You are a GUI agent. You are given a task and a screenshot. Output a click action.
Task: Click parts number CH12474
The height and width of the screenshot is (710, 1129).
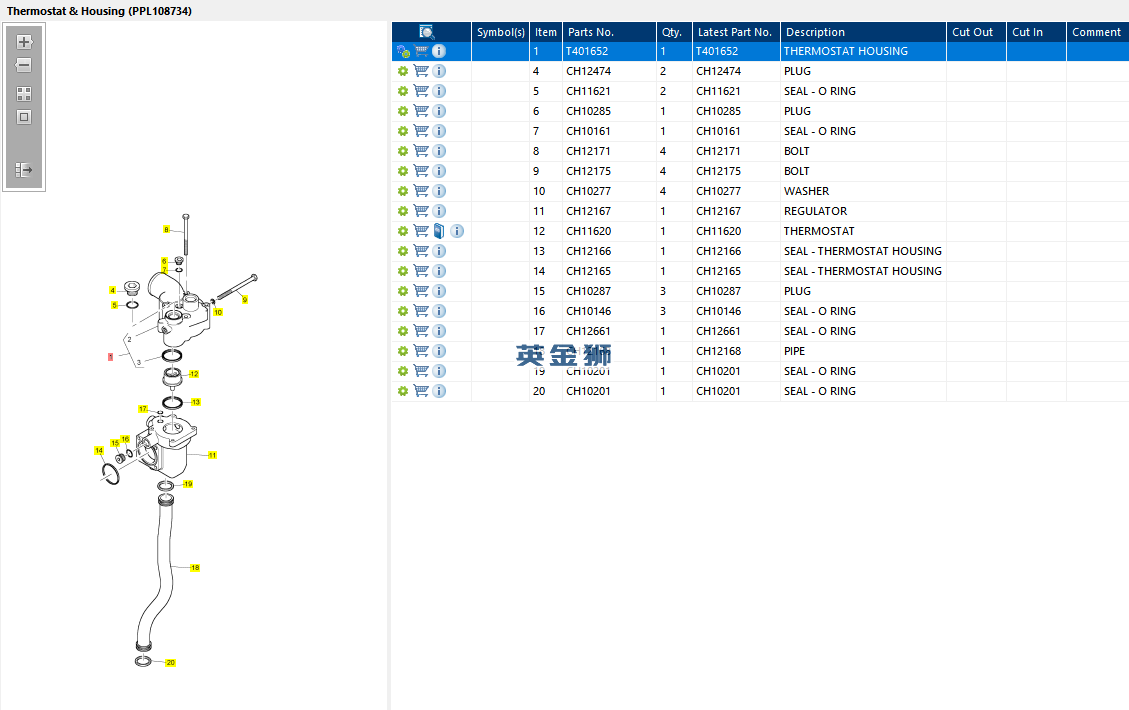tap(588, 71)
